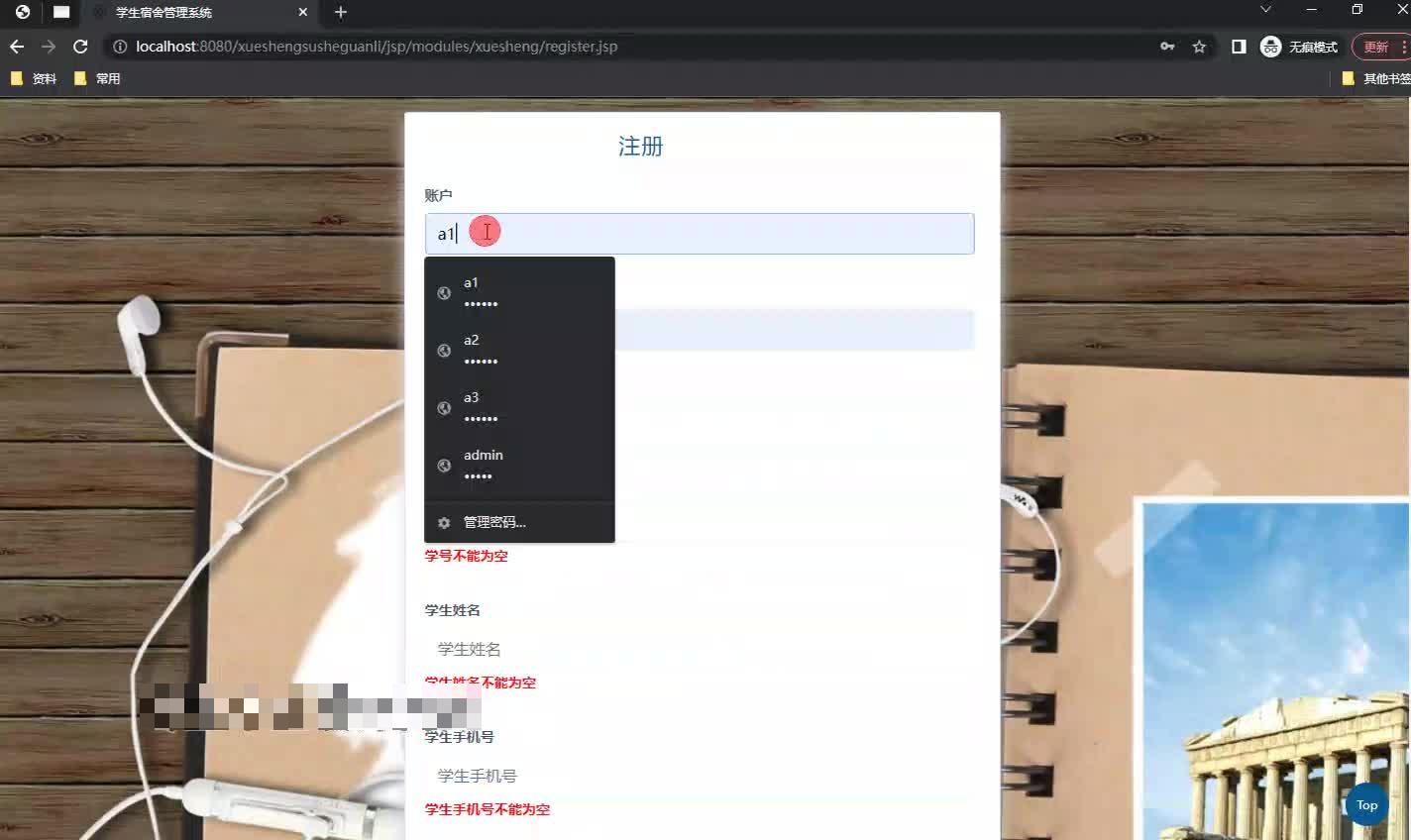Screen dimensions: 1411x840
Task: Restore down the browser window
Action: (x=1357, y=10)
